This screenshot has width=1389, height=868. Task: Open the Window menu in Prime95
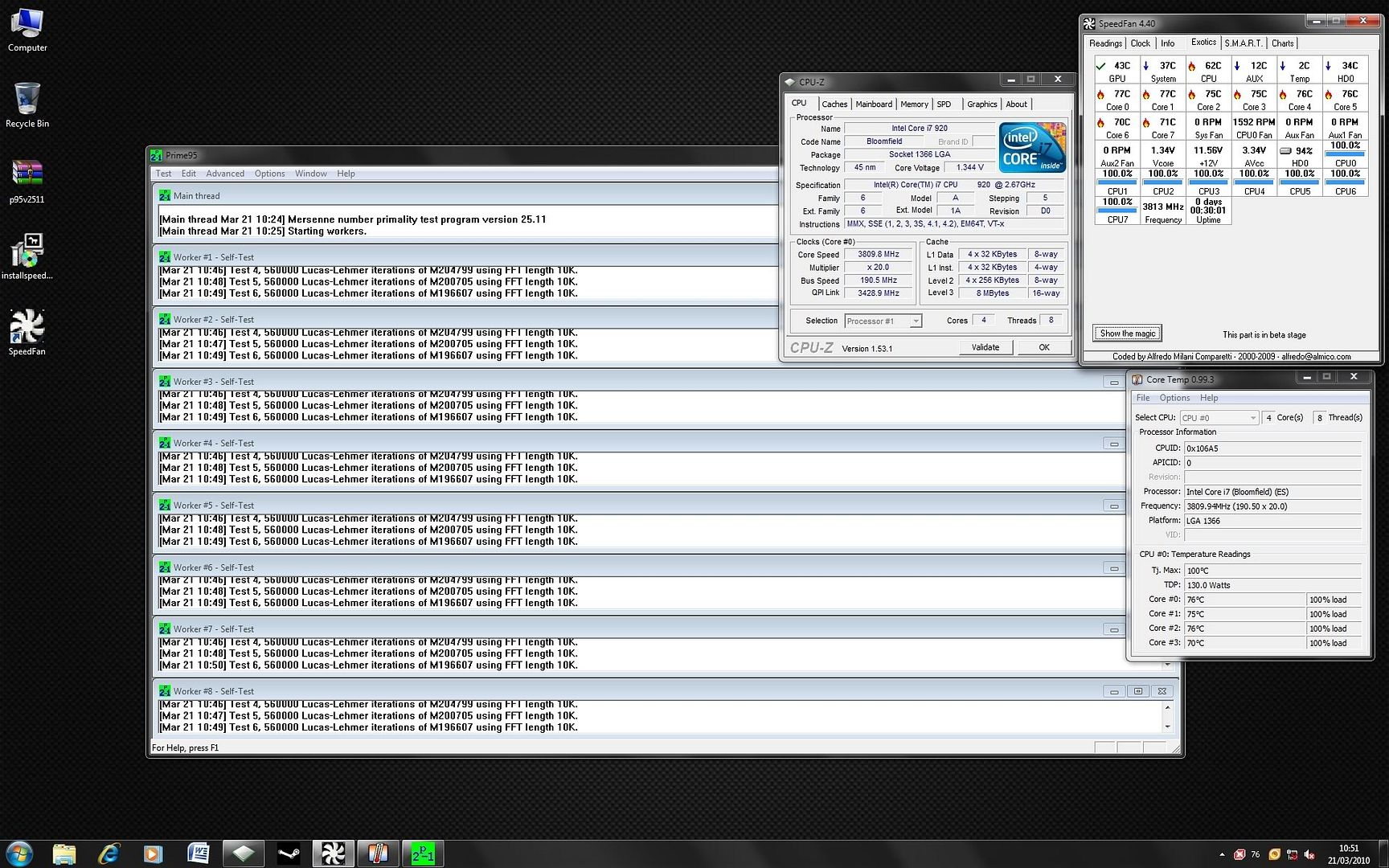tap(311, 174)
